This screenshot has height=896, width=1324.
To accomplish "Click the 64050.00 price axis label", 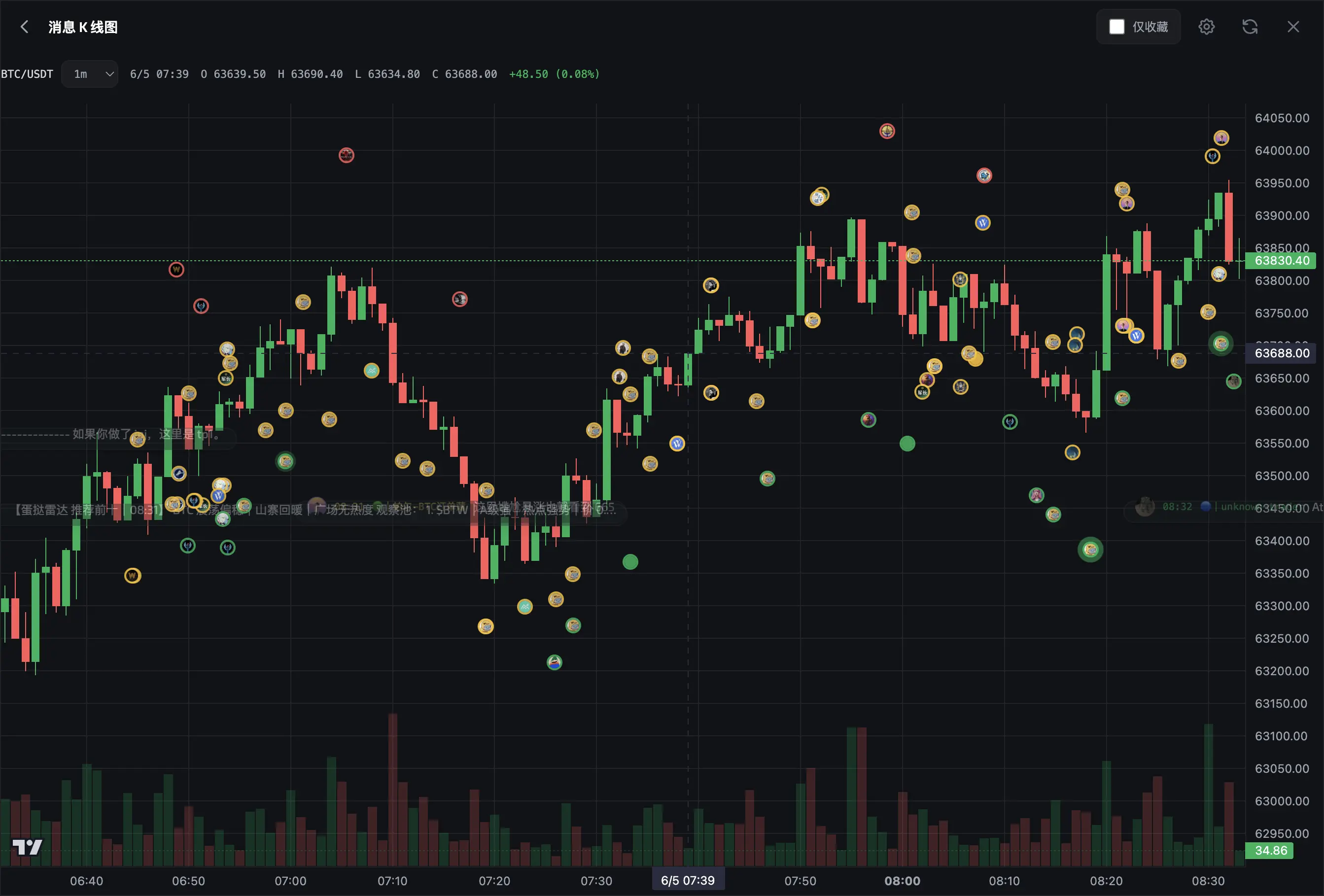I will [x=1282, y=118].
